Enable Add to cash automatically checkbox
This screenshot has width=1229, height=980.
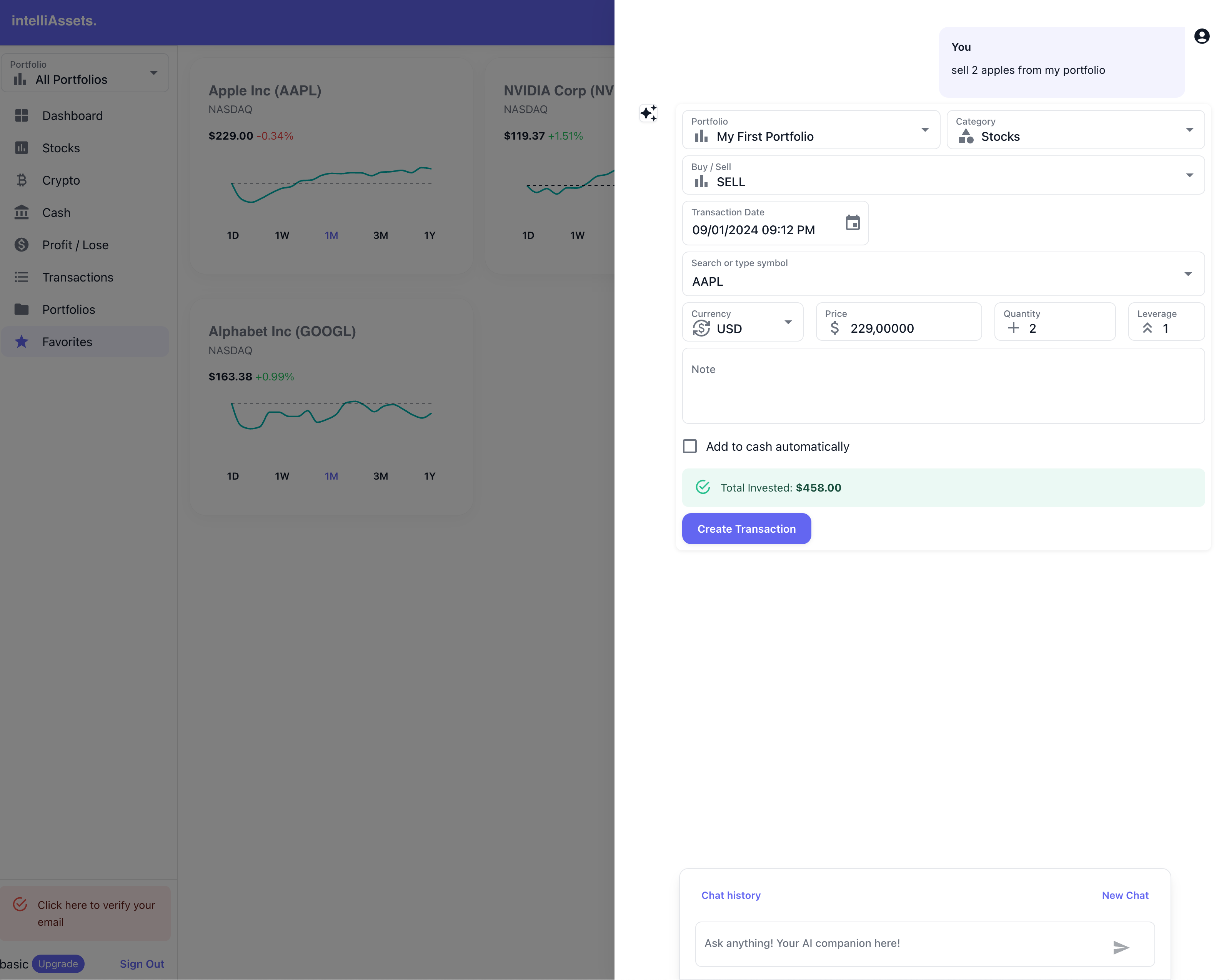pos(690,447)
